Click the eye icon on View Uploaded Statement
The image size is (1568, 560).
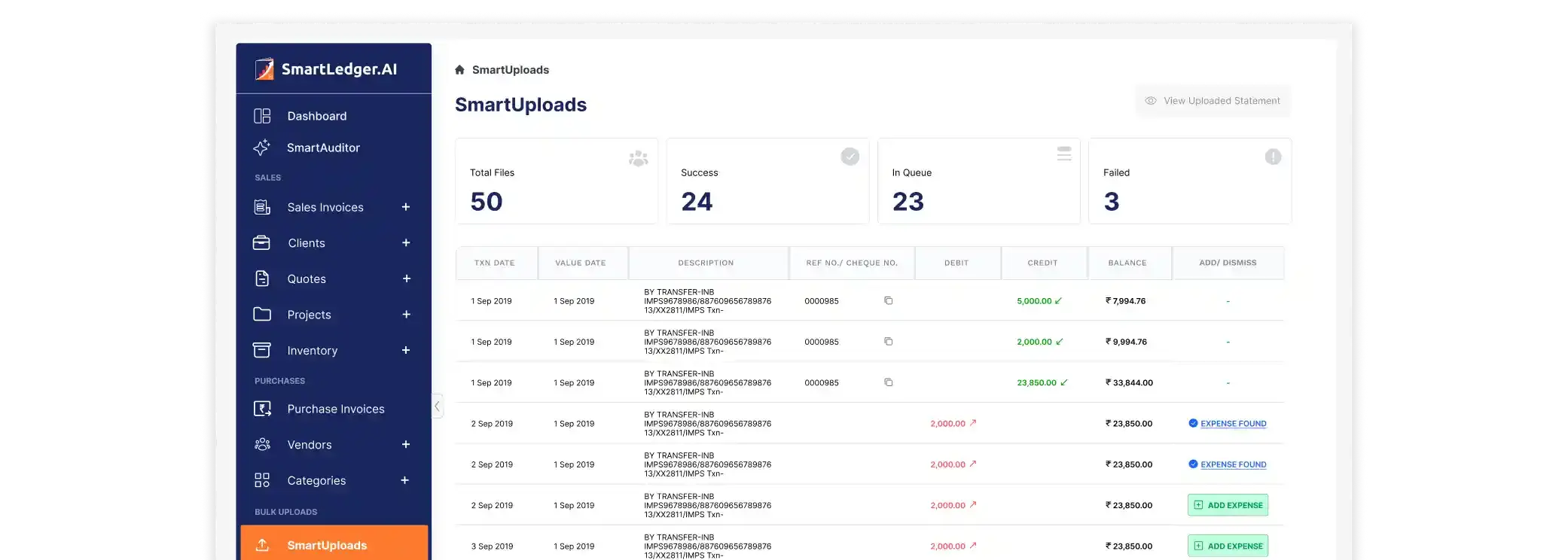[1151, 101]
